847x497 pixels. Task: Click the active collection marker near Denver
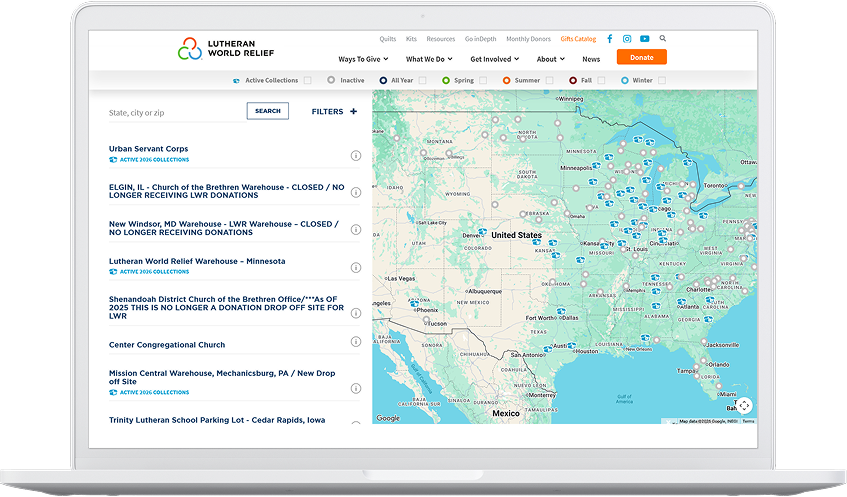pyautogui.click(x=482, y=232)
